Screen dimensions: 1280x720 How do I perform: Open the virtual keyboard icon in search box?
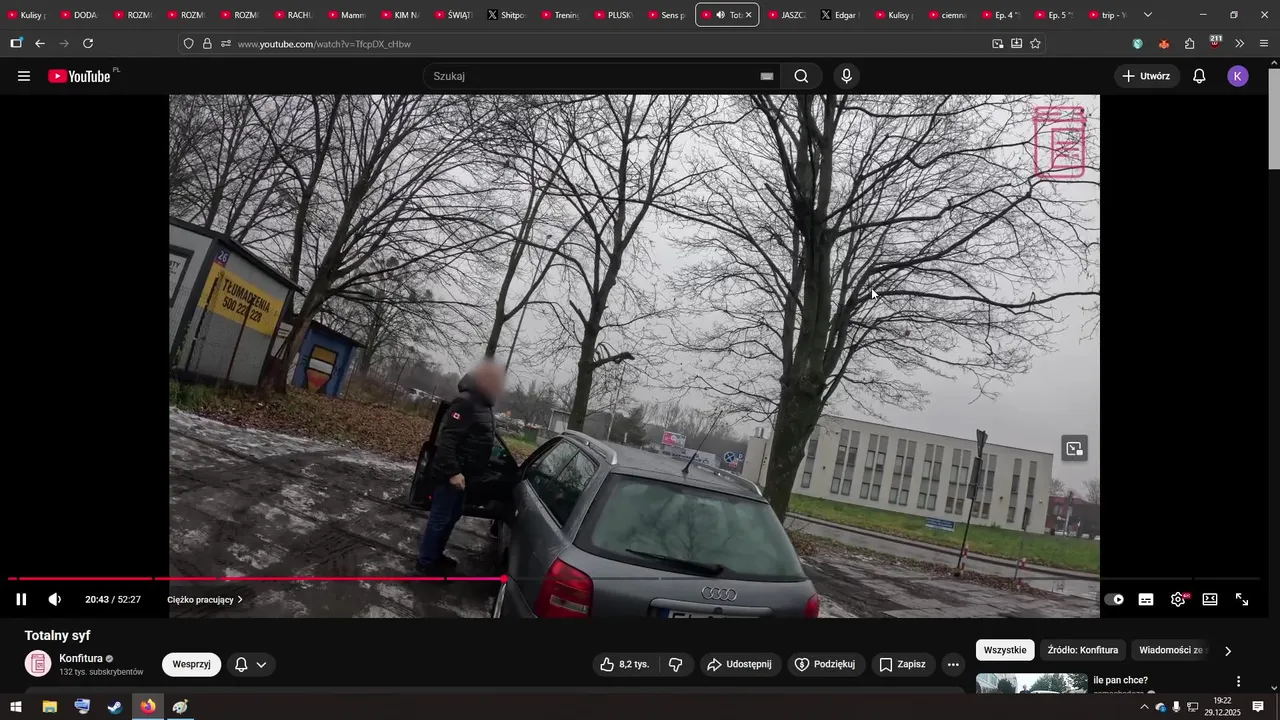pyautogui.click(x=767, y=76)
